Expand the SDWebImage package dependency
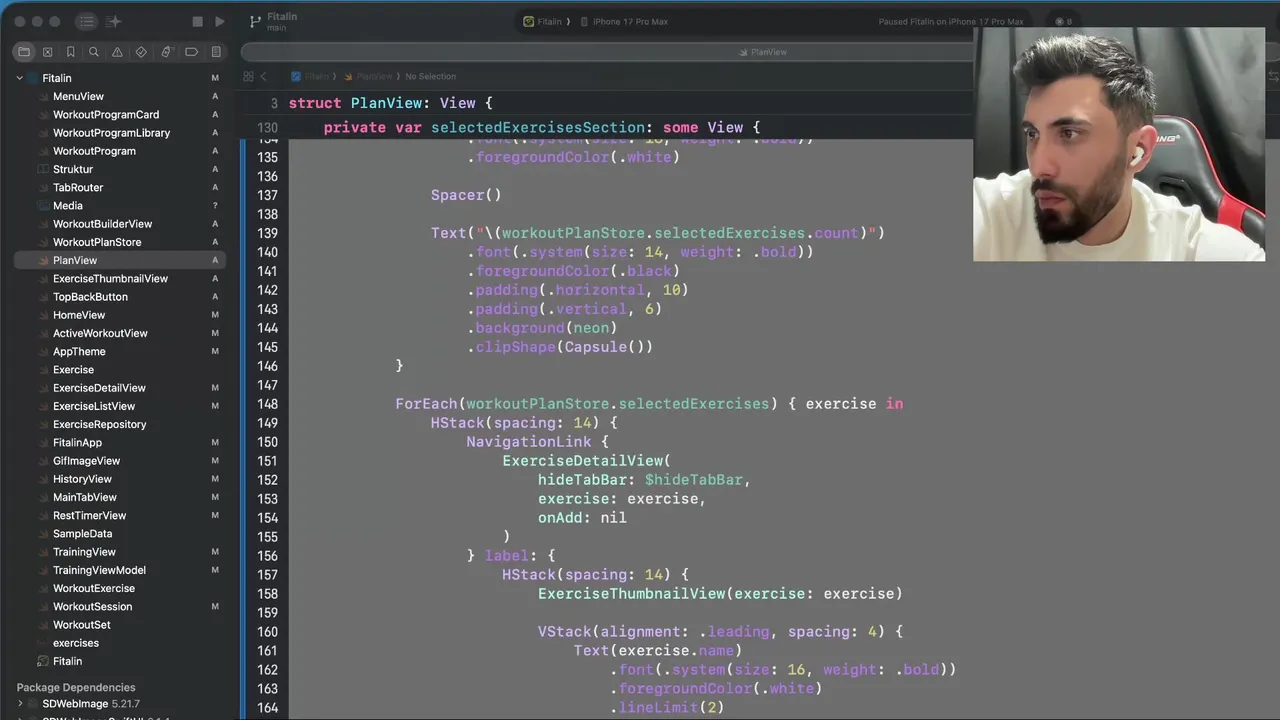This screenshot has height=720, width=1280. pyautogui.click(x=20, y=704)
